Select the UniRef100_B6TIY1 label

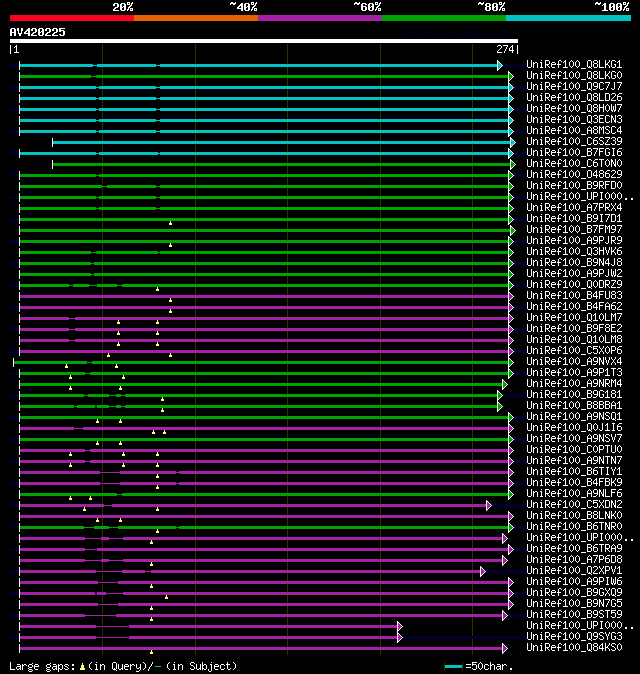click(x=574, y=472)
